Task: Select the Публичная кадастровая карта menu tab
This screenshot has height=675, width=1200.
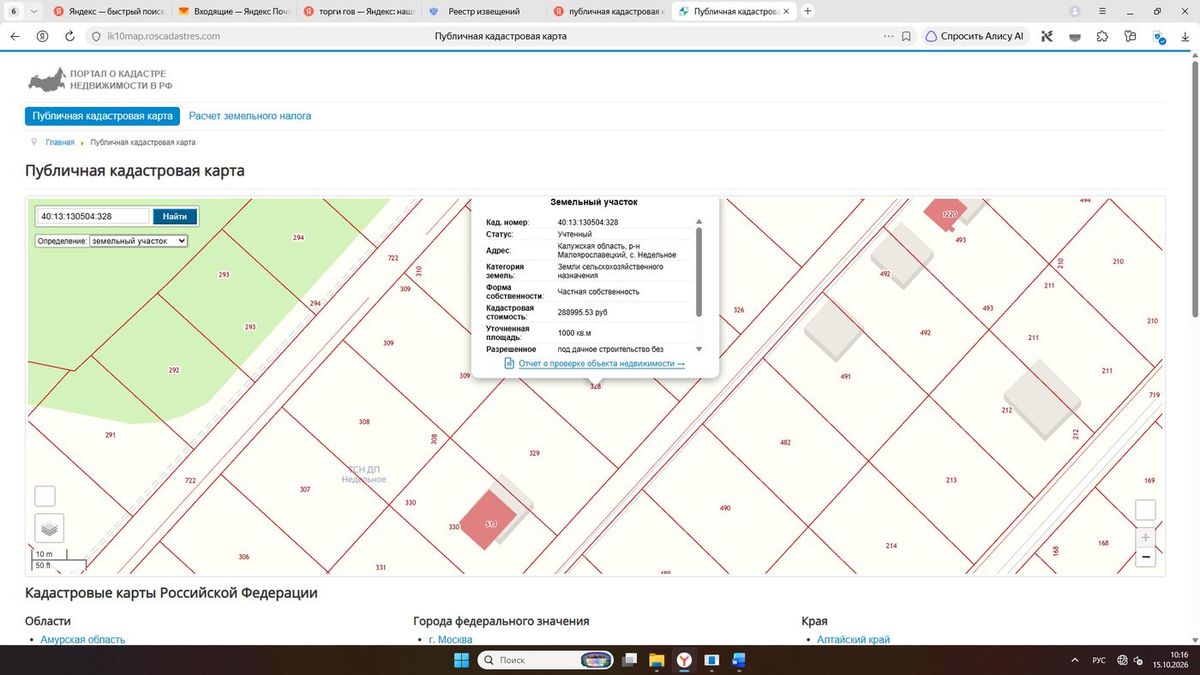Action: pyautogui.click(x=102, y=116)
